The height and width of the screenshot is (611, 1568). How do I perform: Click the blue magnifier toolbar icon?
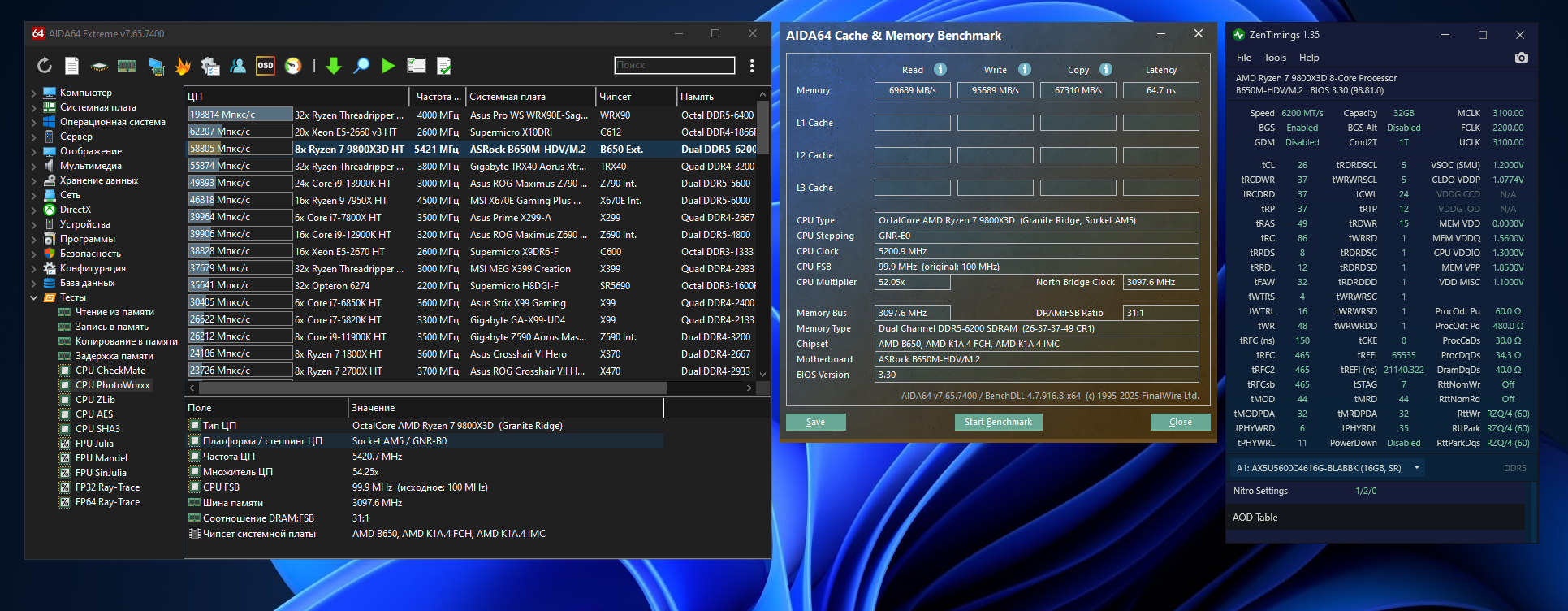[361, 66]
